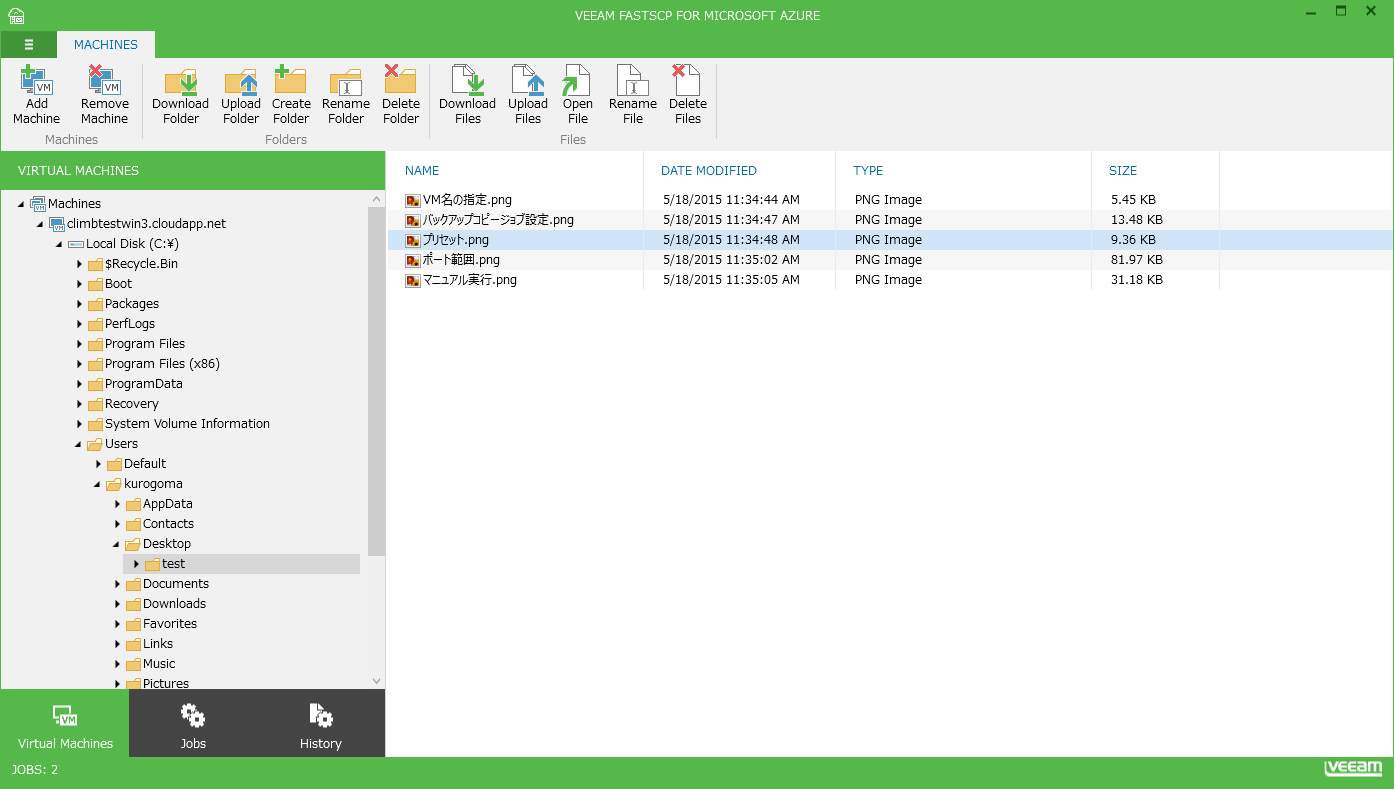Collapse the kurogoma folder

pyautogui.click(x=97, y=484)
